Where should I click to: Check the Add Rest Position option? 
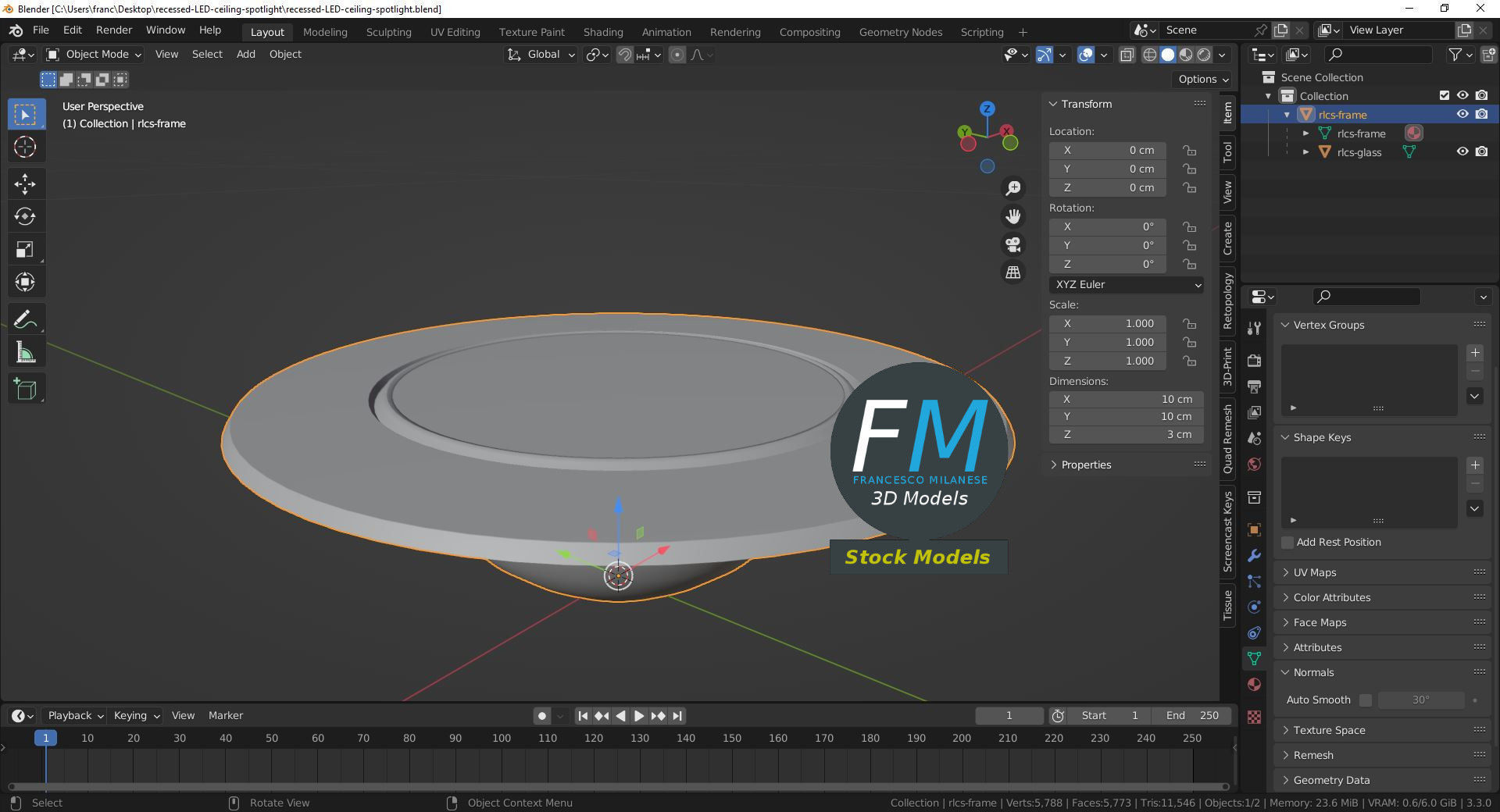point(1287,542)
